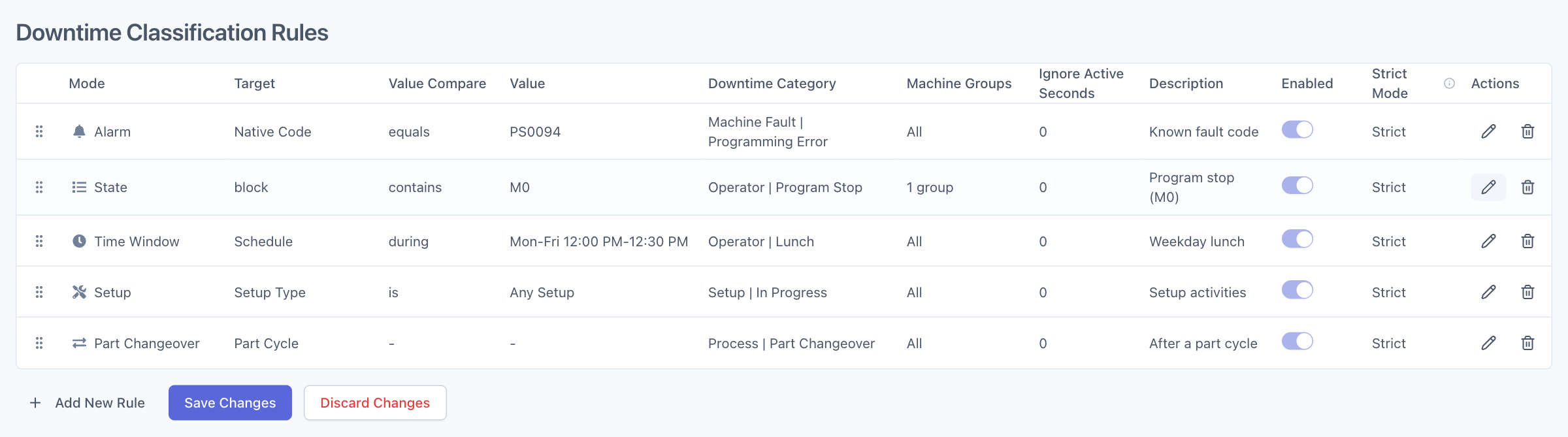Discard Changes to the rules
The width and height of the screenshot is (1568, 437).
tap(375, 402)
